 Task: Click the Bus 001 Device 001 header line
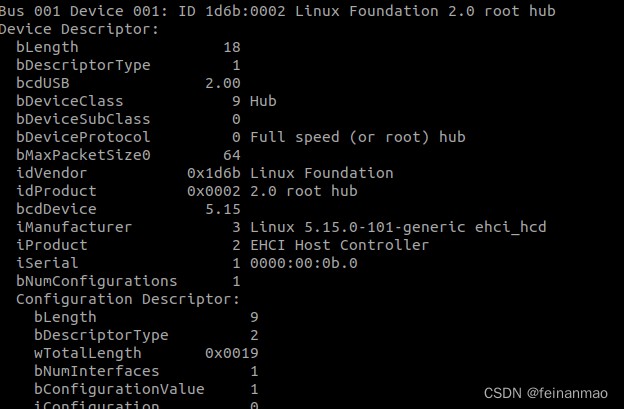[277, 11]
